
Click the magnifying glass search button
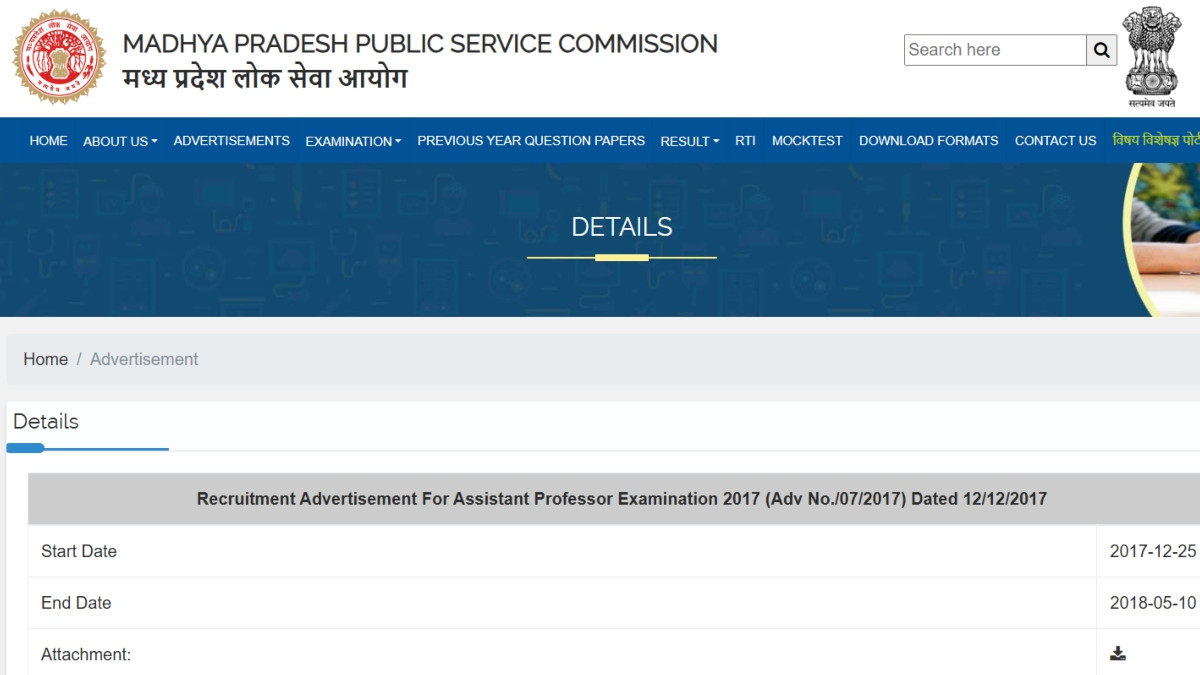point(1101,50)
